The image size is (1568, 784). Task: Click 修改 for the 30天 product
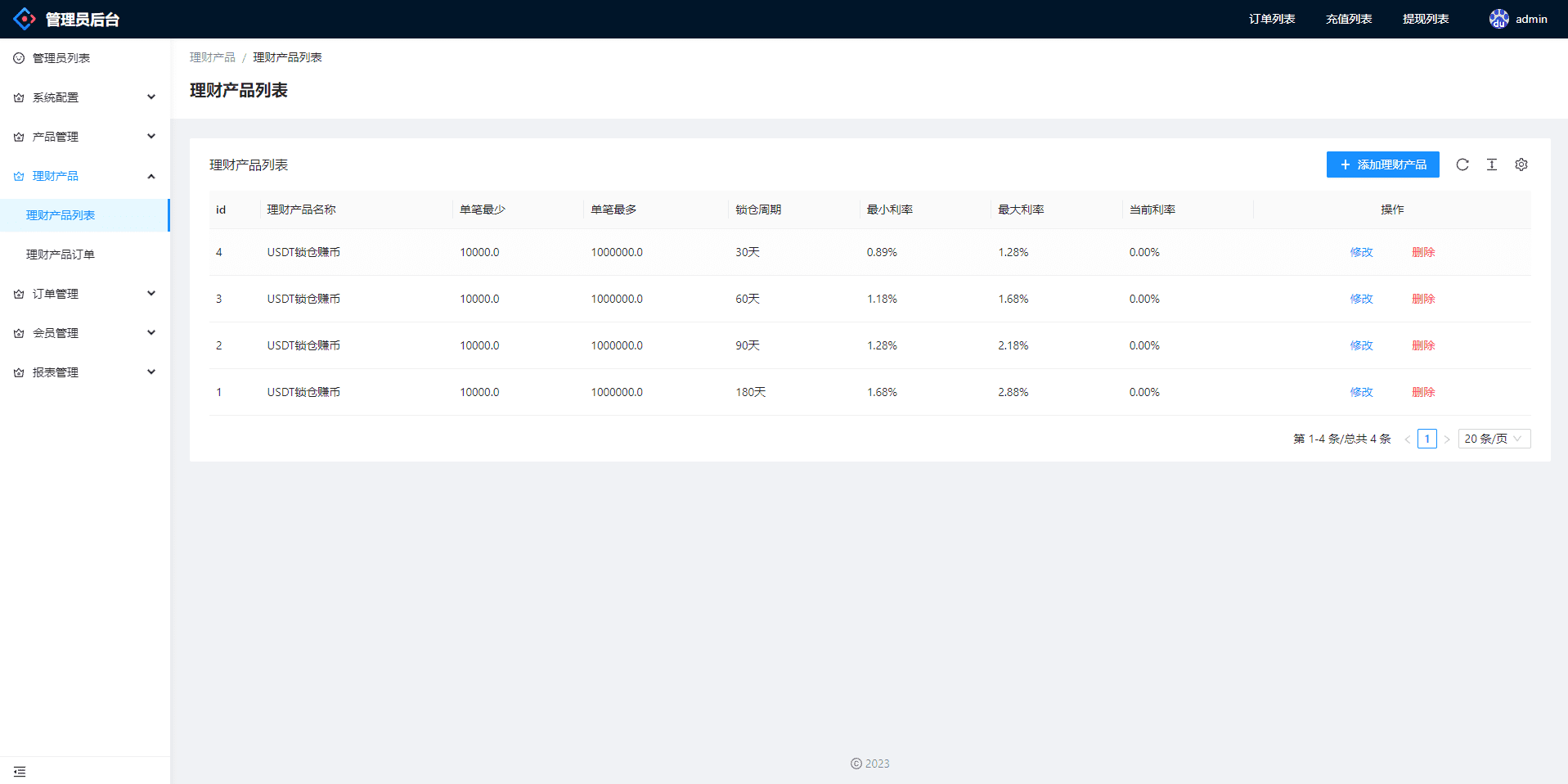[x=1361, y=252]
